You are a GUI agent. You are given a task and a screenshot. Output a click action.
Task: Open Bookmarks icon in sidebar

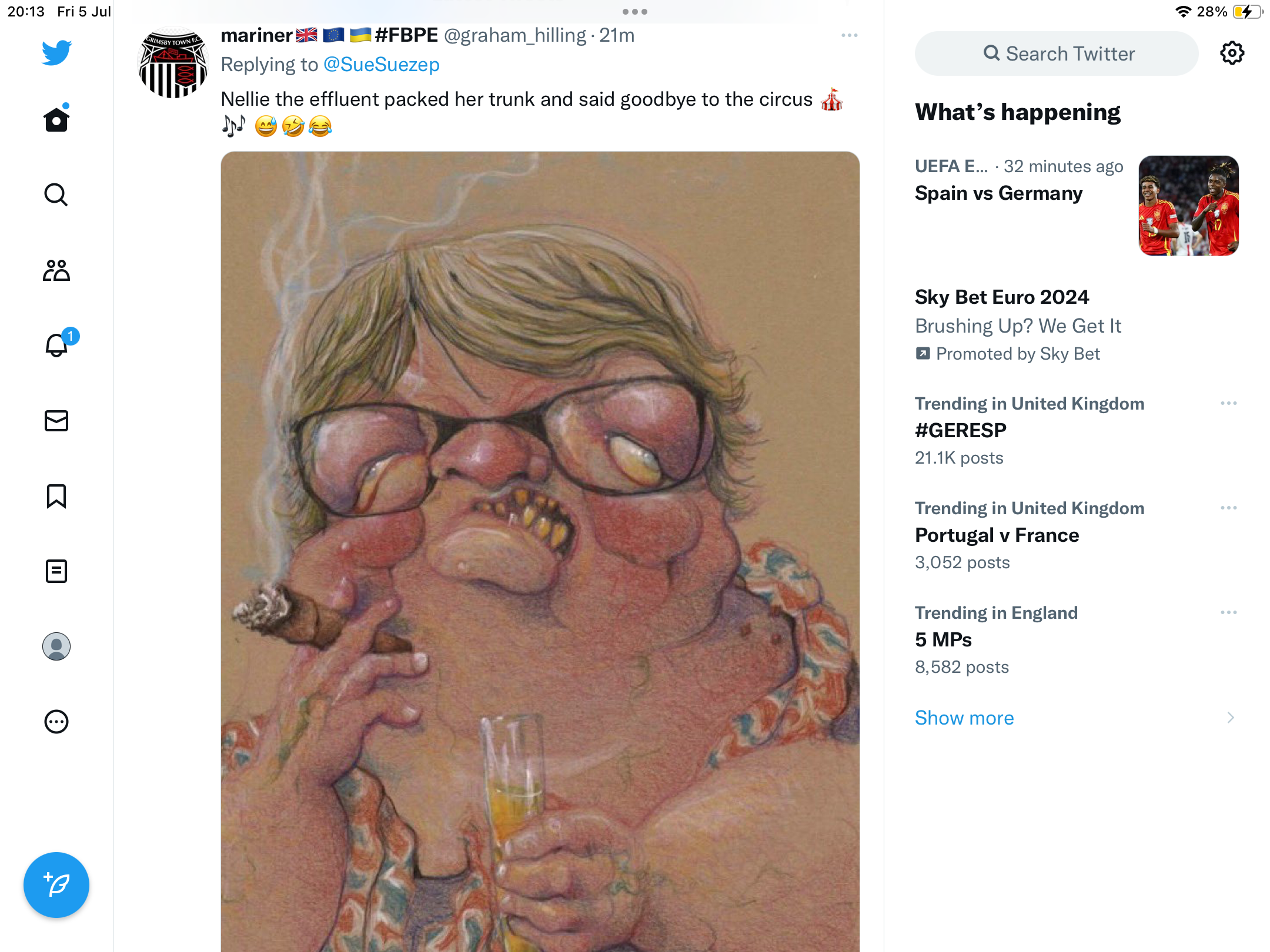point(56,496)
